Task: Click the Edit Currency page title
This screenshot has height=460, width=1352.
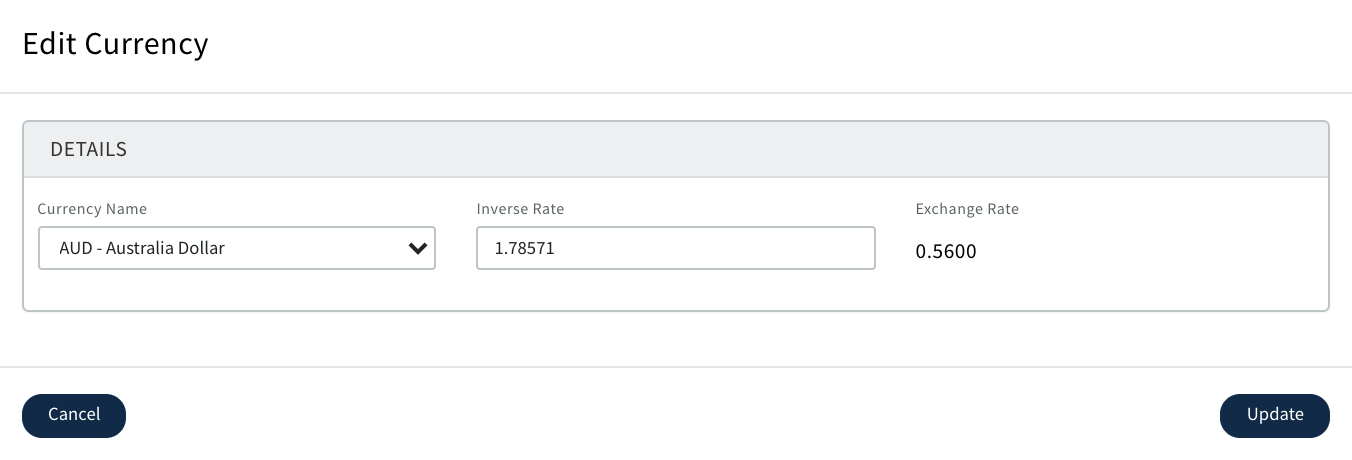Action: [x=115, y=44]
